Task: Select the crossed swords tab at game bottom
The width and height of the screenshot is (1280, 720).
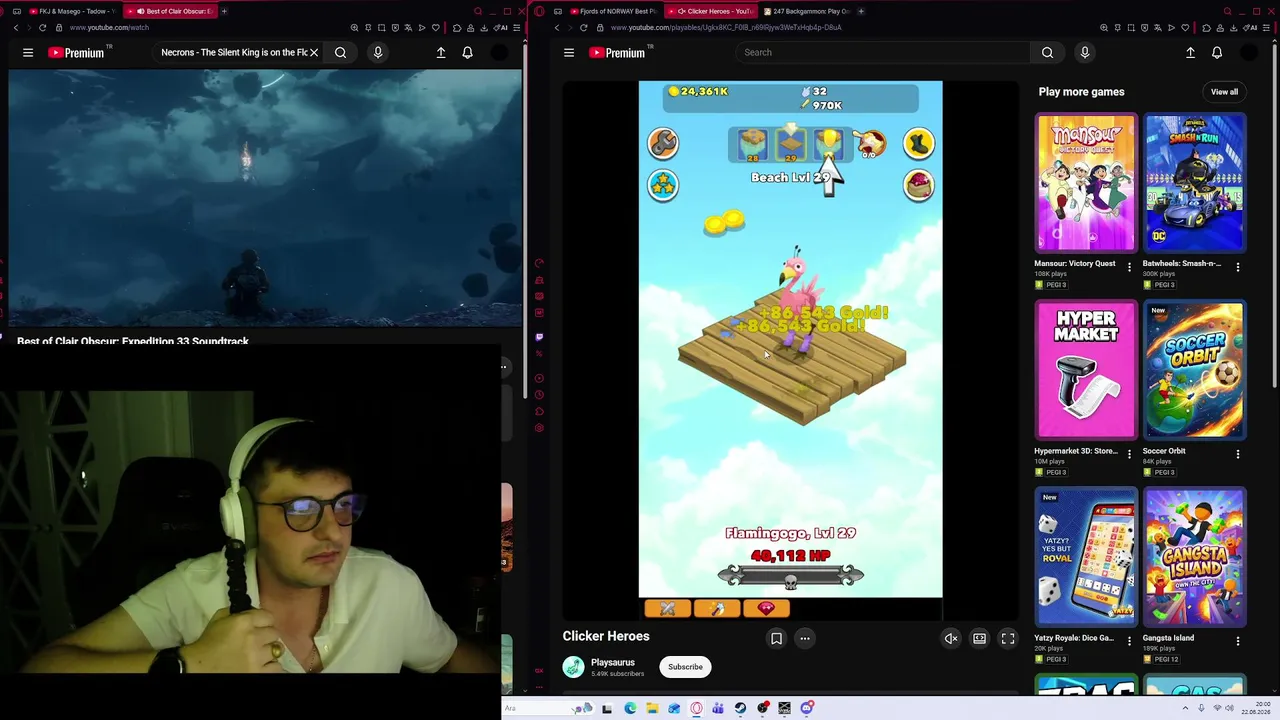Action: (668, 608)
